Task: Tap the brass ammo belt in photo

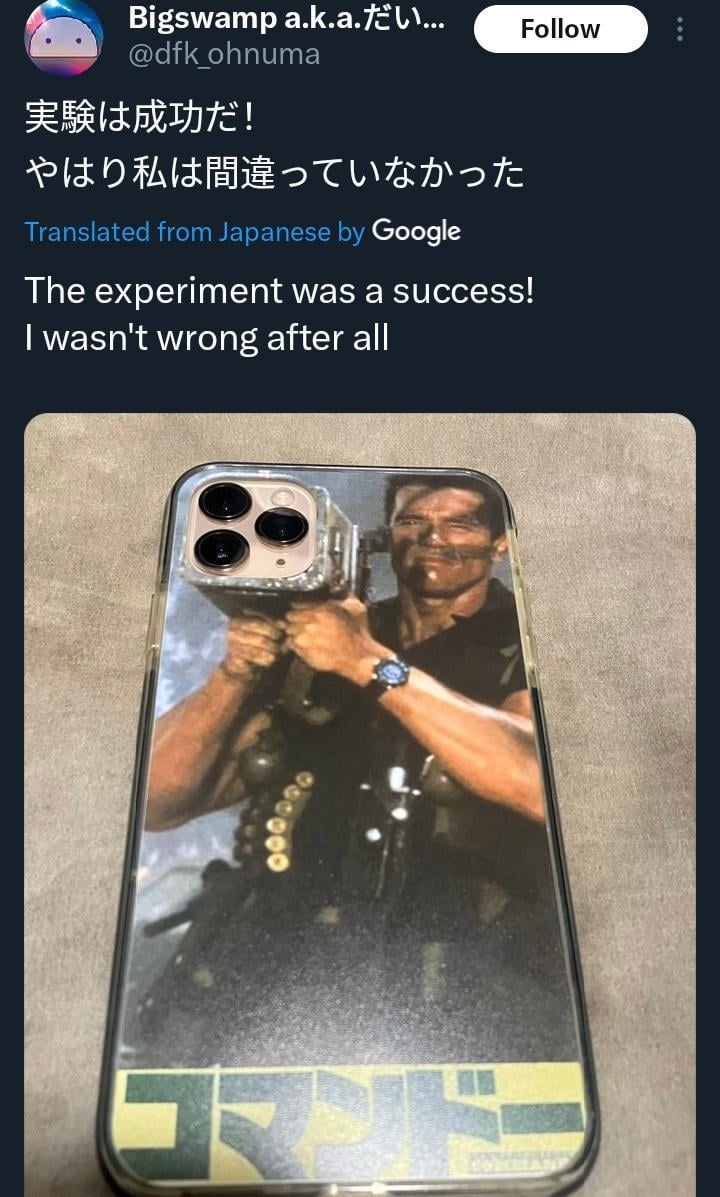Action: 283,821
